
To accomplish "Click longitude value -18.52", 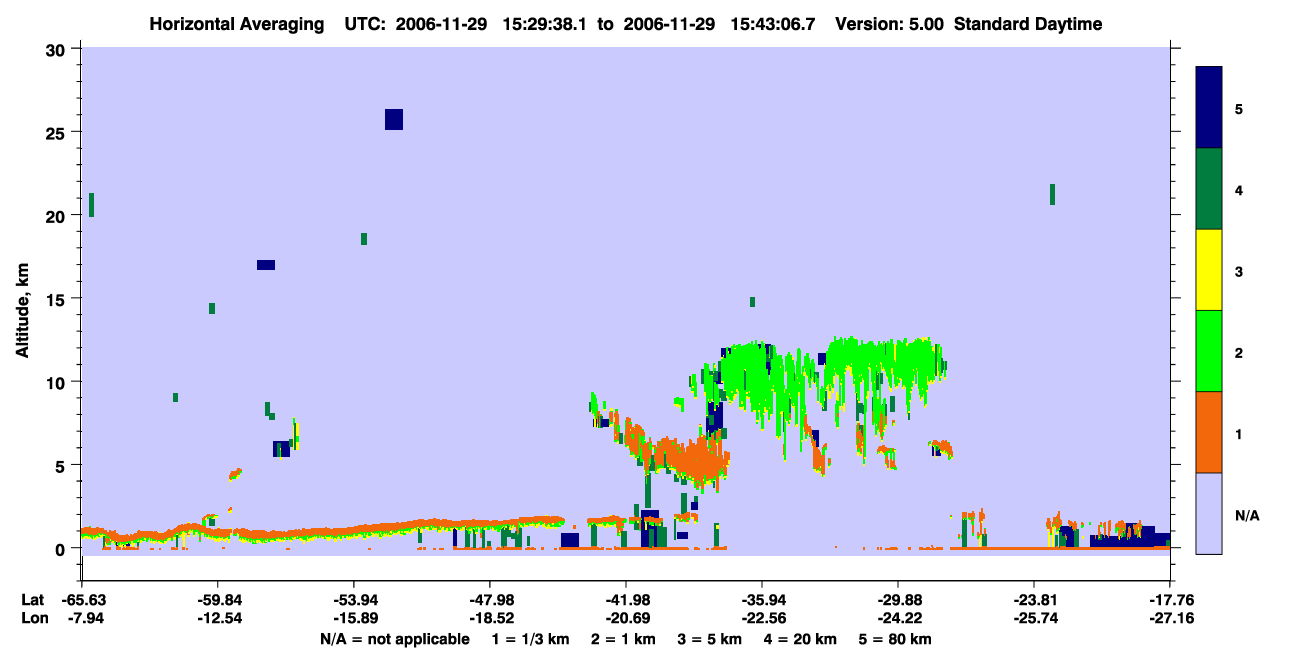I will coord(489,619).
